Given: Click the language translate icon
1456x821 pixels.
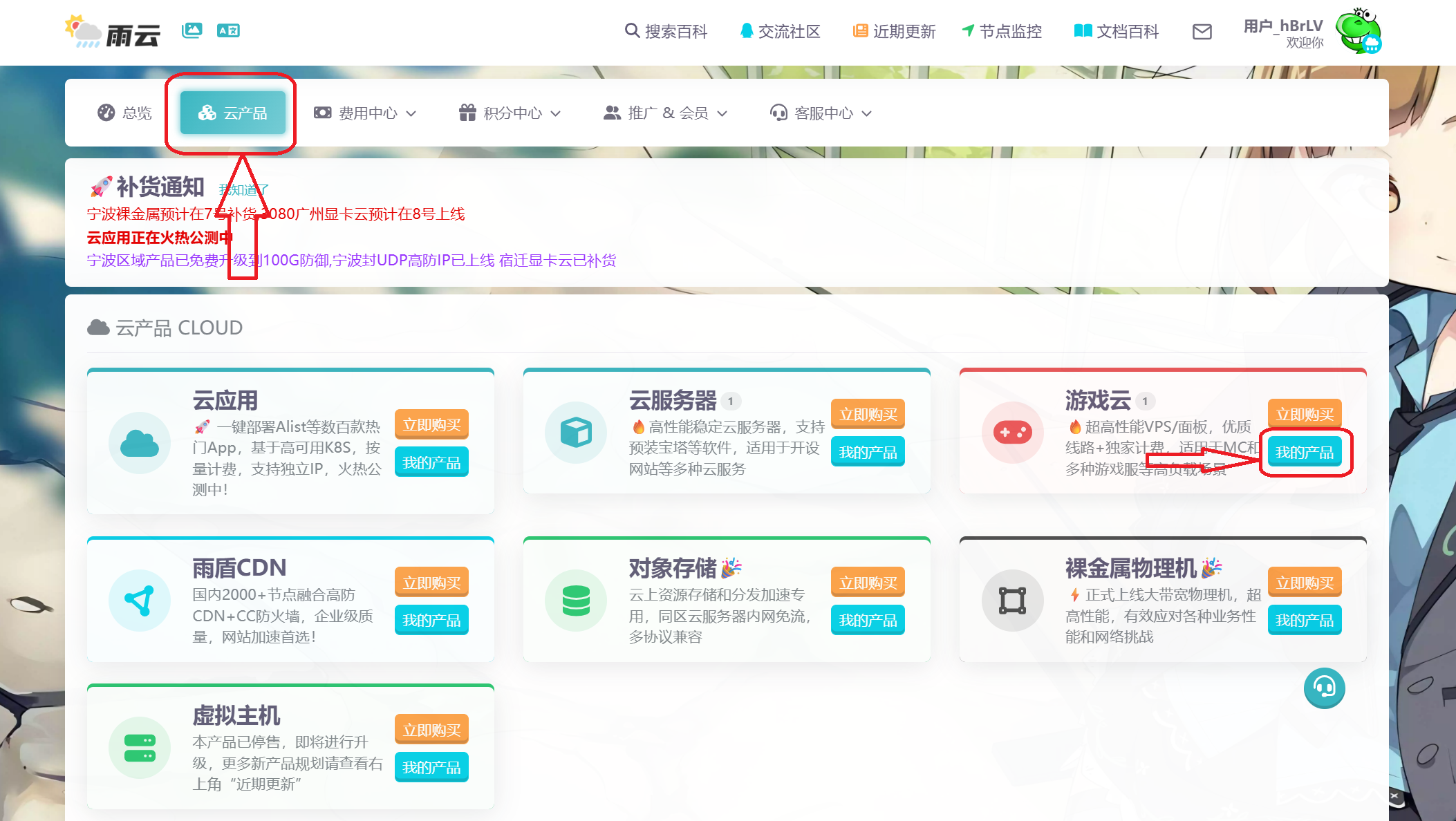Looking at the screenshot, I should pos(228,30).
